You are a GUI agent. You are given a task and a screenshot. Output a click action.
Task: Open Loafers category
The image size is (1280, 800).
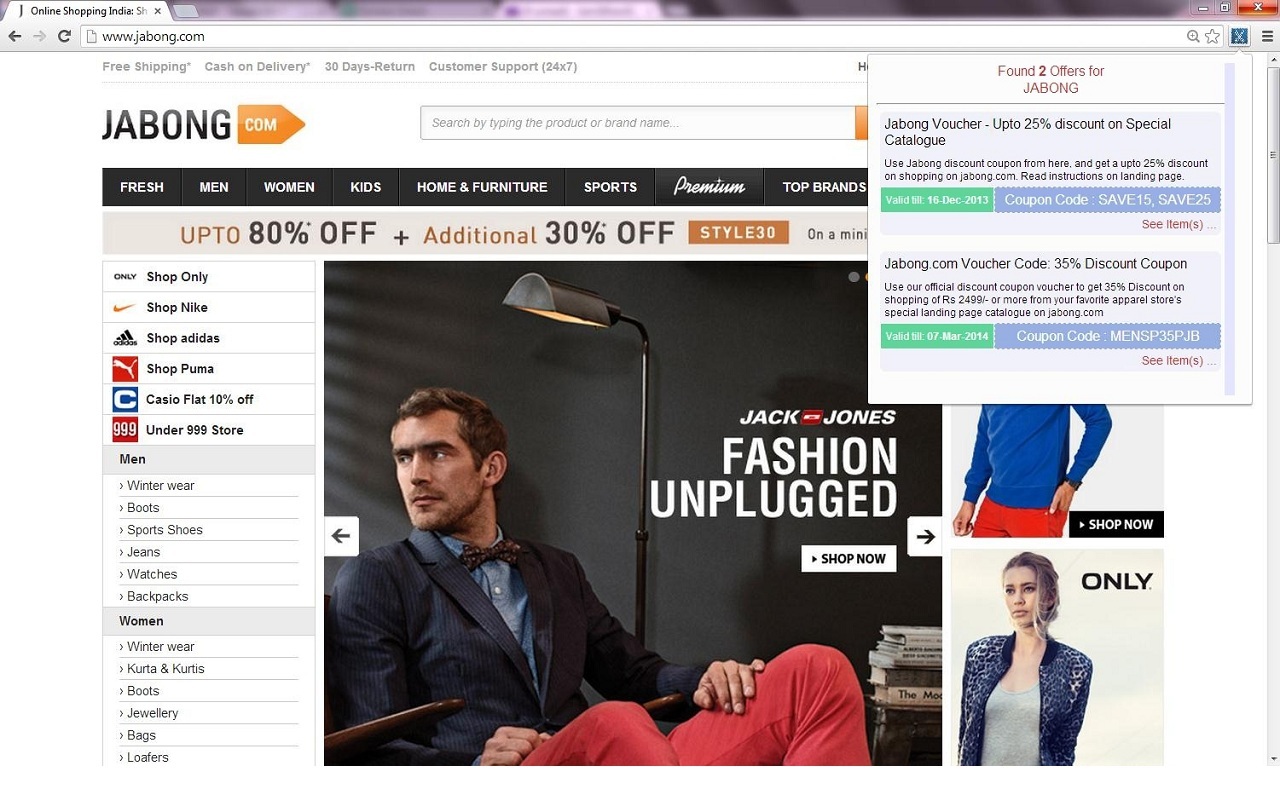coord(147,757)
